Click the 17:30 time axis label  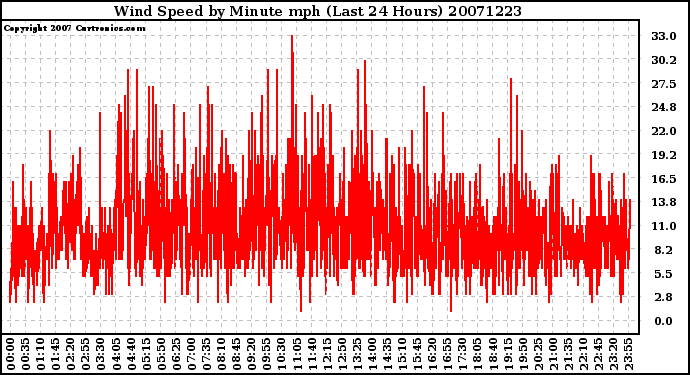[462, 354]
